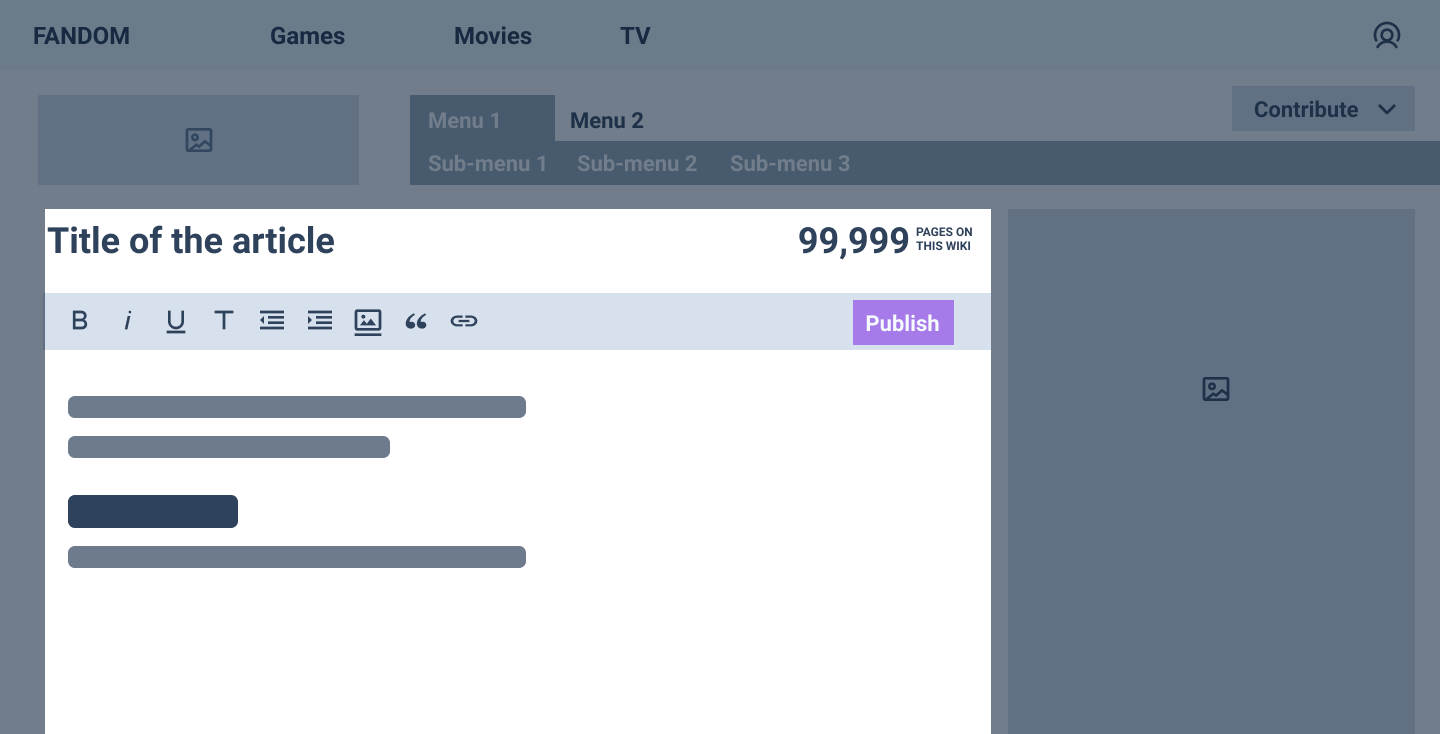Screen dimensions: 1440x734
Task: Open the Games link in header
Action: click(307, 36)
